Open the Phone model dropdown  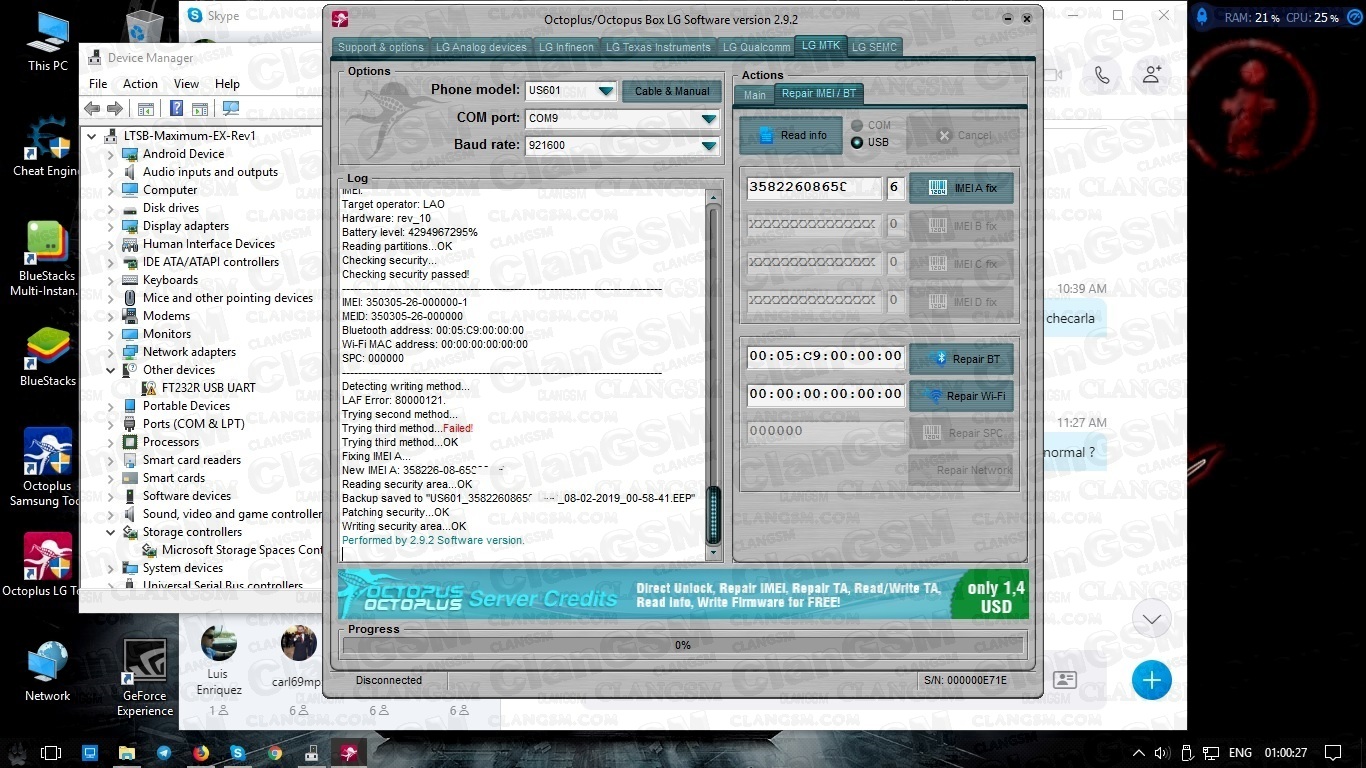click(x=606, y=91)
